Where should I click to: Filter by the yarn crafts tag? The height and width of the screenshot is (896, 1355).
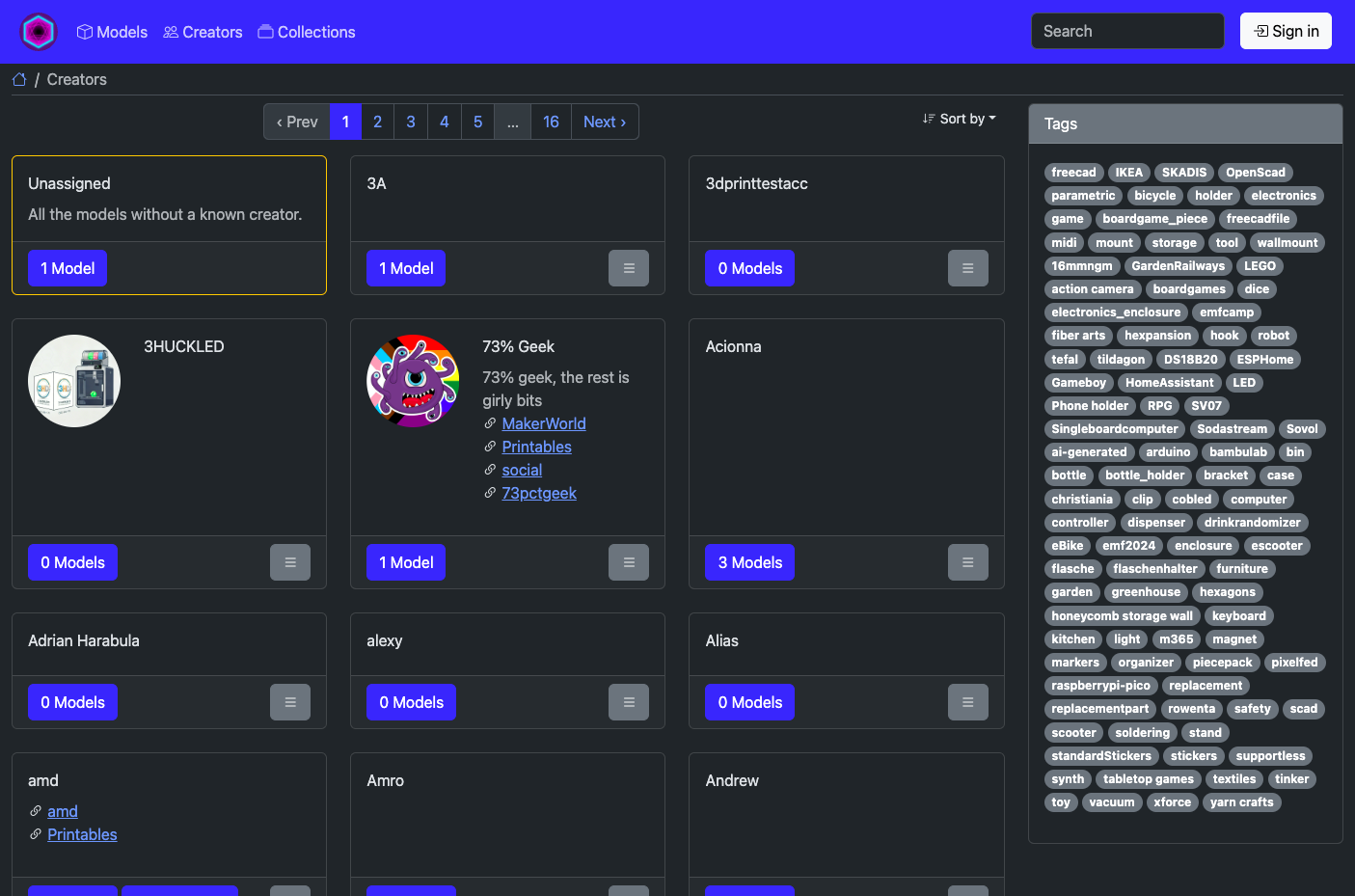(x=1241, y=802)
